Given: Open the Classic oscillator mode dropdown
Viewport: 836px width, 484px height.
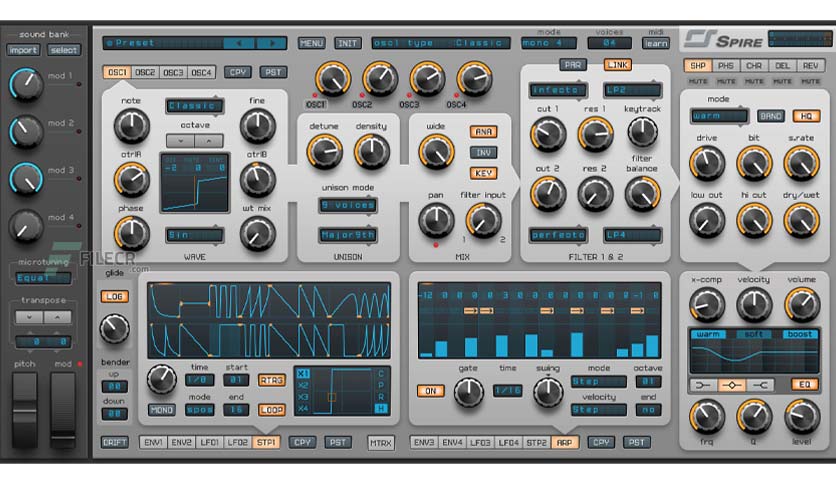Looking at the screenshot, I should coord(195,106).
